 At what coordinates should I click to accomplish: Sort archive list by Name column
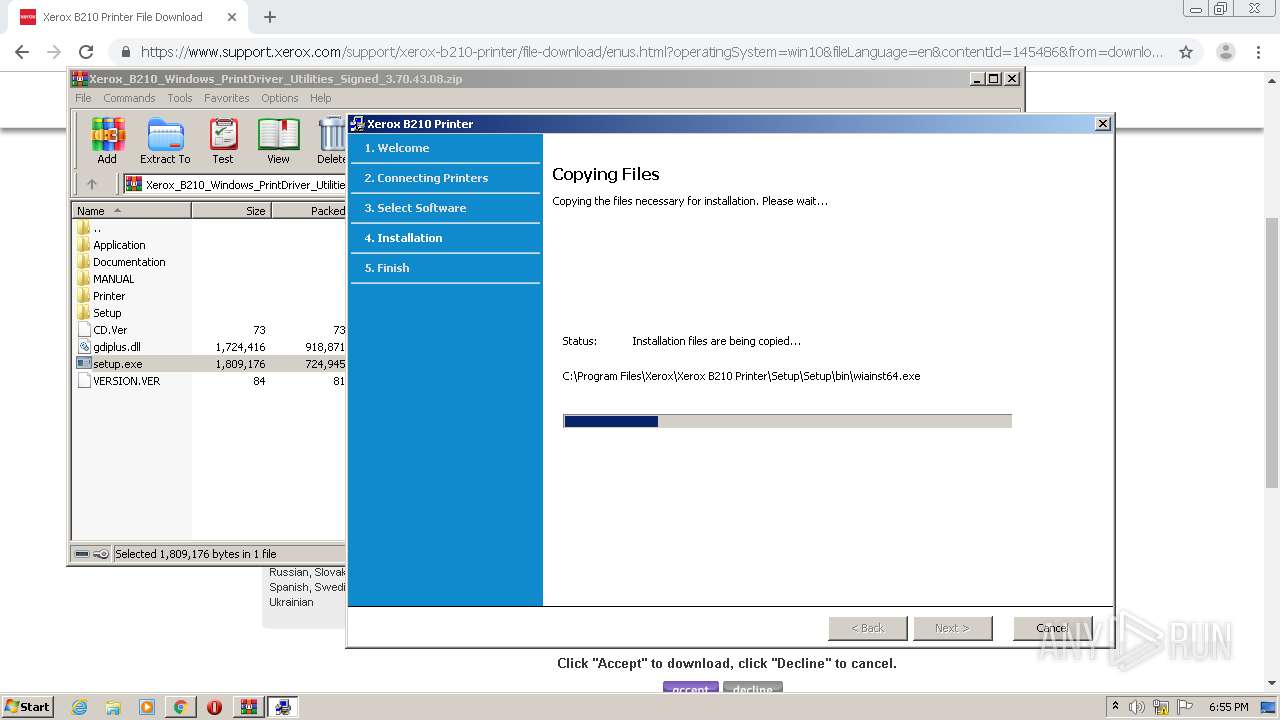point(131,210)
